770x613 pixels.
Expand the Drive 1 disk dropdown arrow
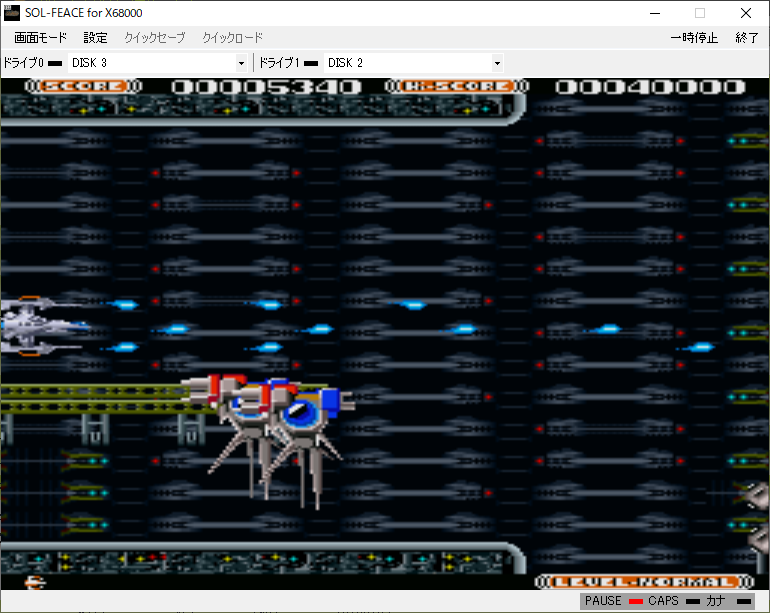click(x=497, y=63)
